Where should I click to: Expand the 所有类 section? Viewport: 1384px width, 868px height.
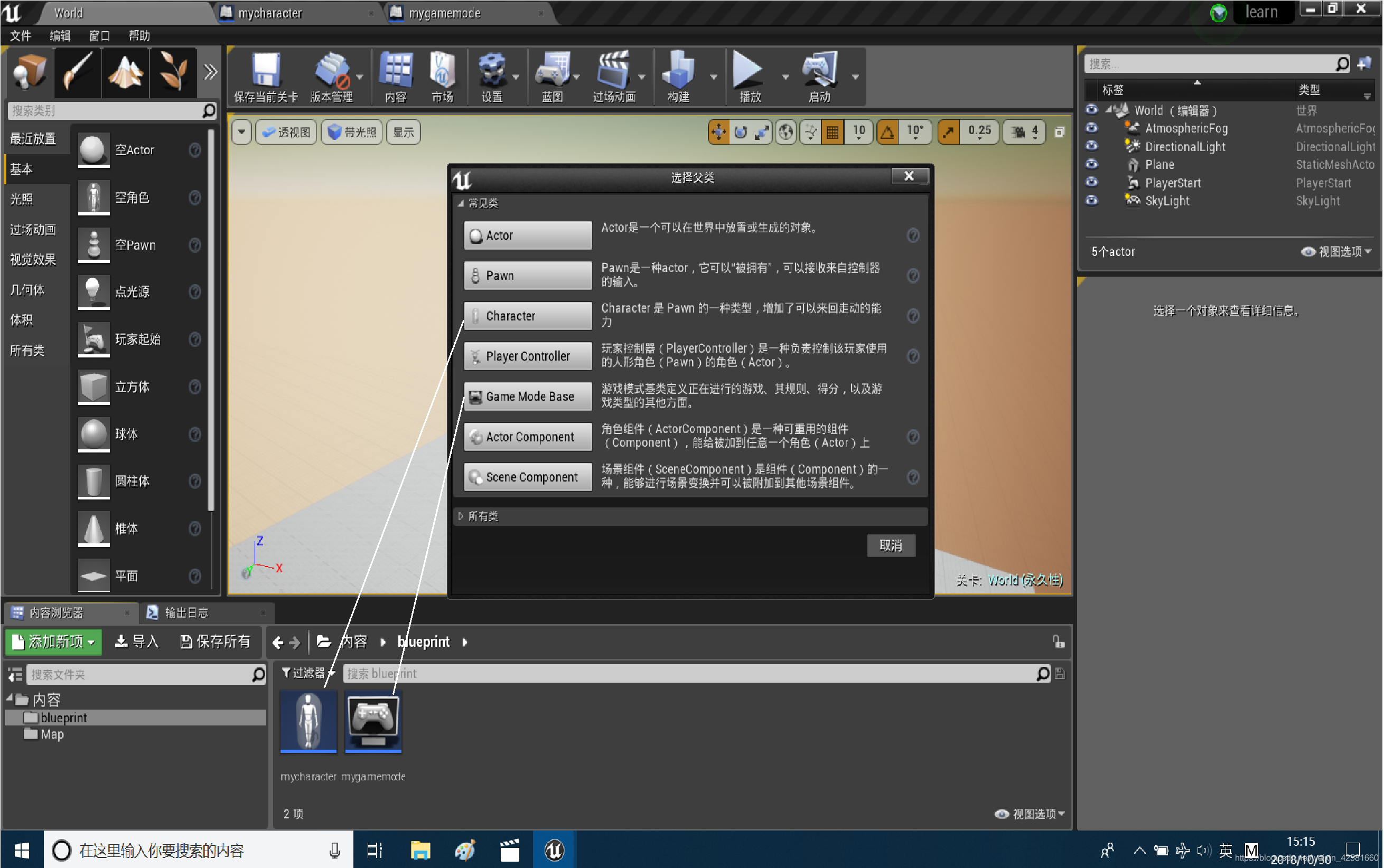click(x=461, y=515)
